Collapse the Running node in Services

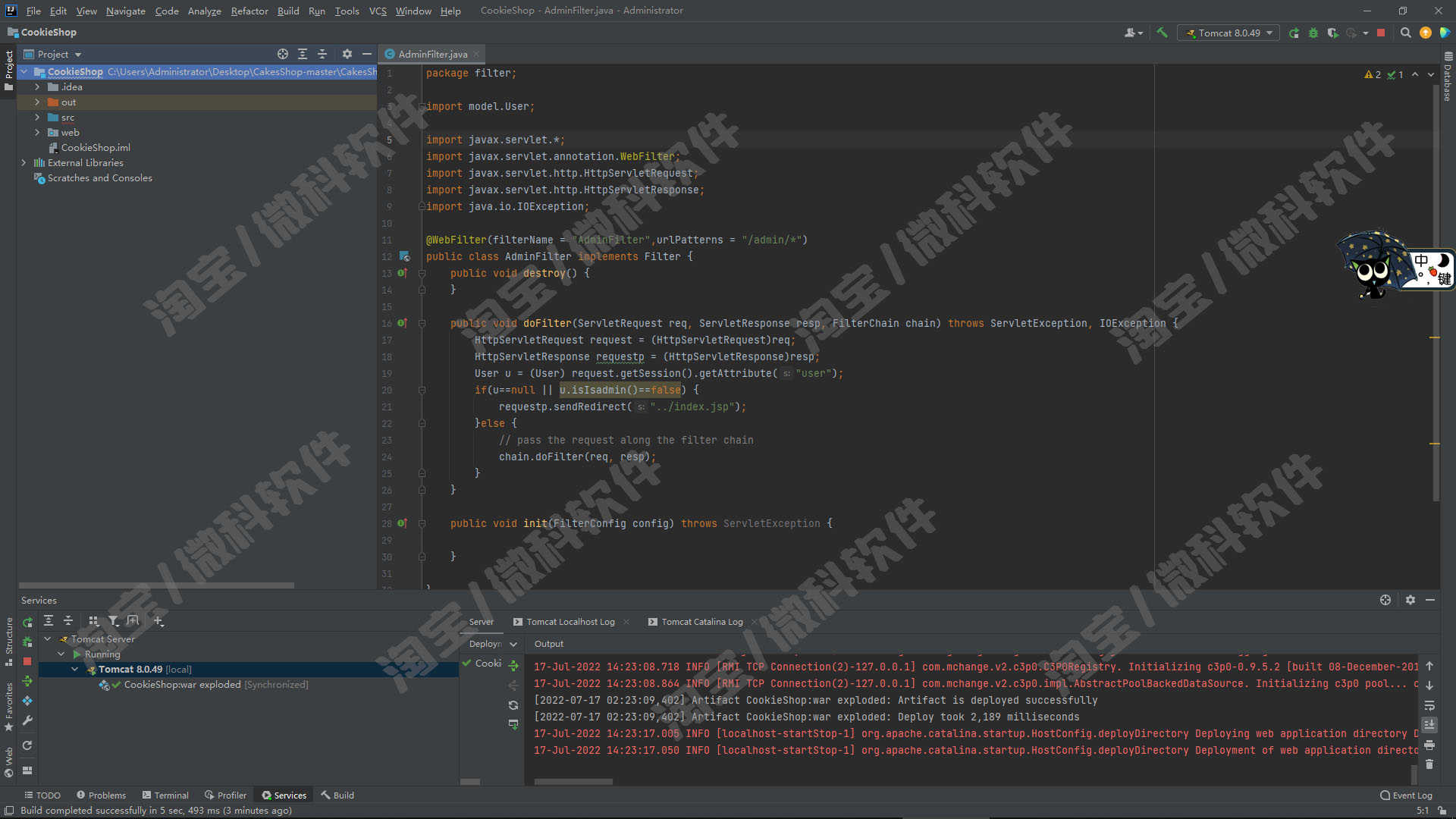tap(61, 654)
